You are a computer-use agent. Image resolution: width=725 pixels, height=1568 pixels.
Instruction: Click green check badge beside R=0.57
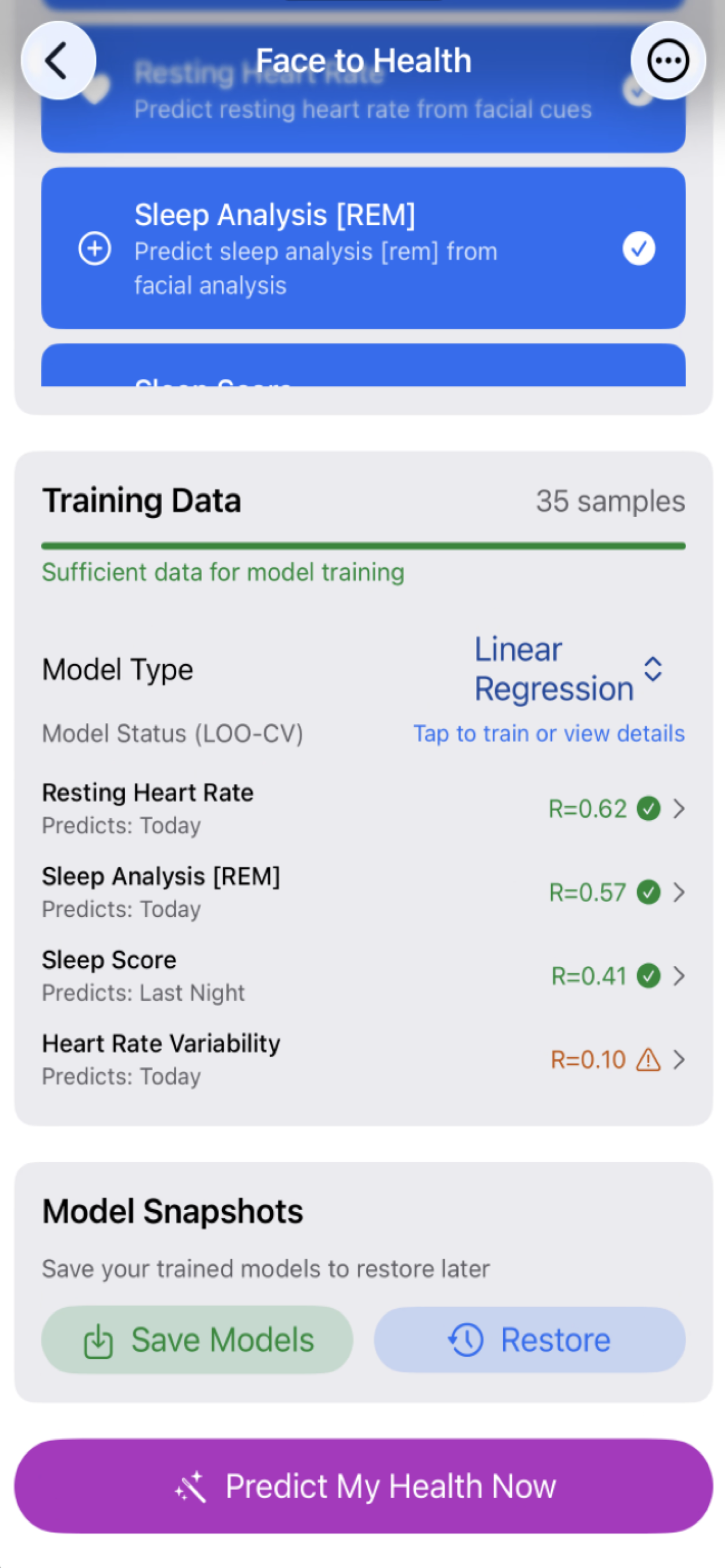(648, 892)
